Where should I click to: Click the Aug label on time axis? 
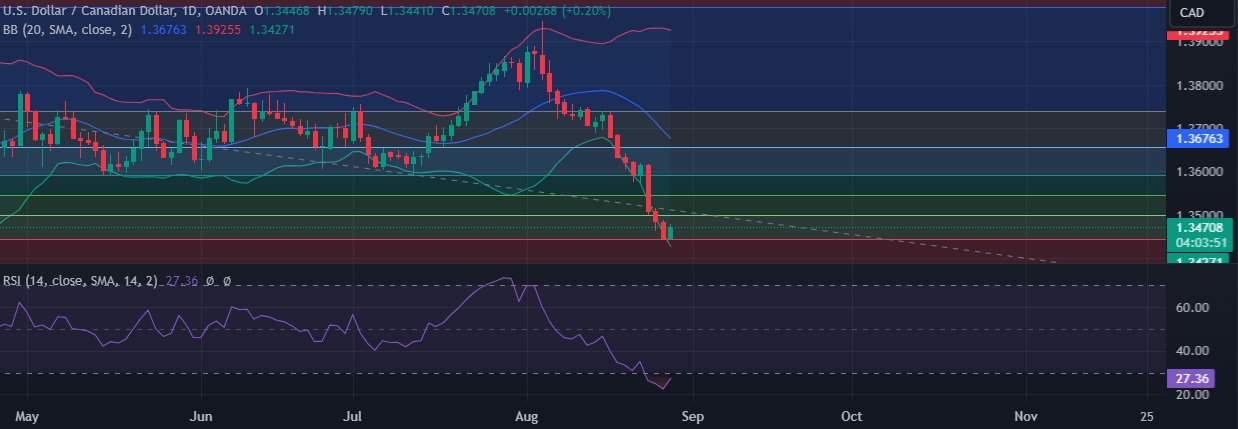[525, 415]
